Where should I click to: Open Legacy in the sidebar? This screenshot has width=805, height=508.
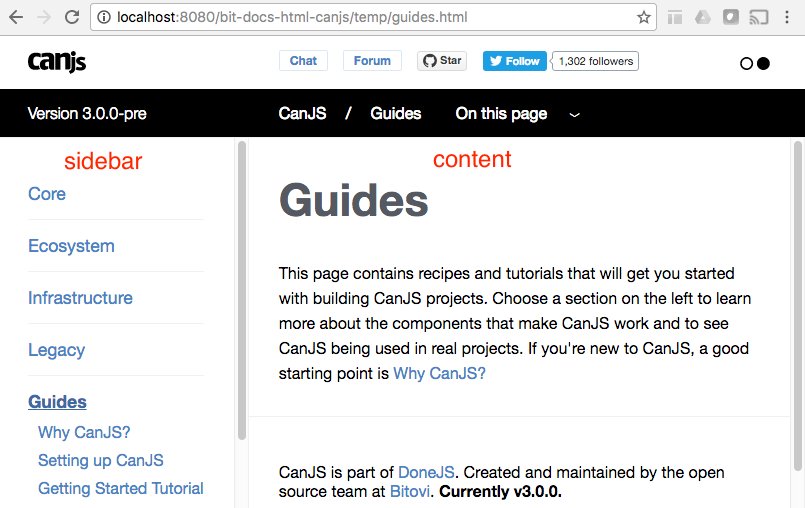pyautogui.click(x=56, y=350)
